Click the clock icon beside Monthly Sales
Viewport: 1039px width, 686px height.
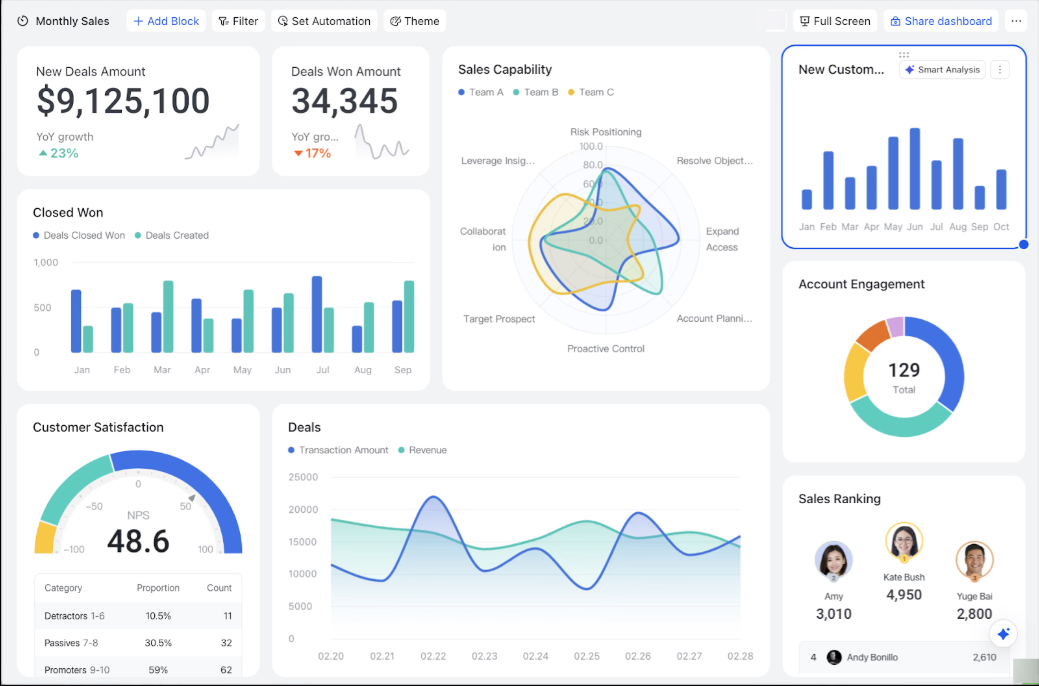(23, 21)
